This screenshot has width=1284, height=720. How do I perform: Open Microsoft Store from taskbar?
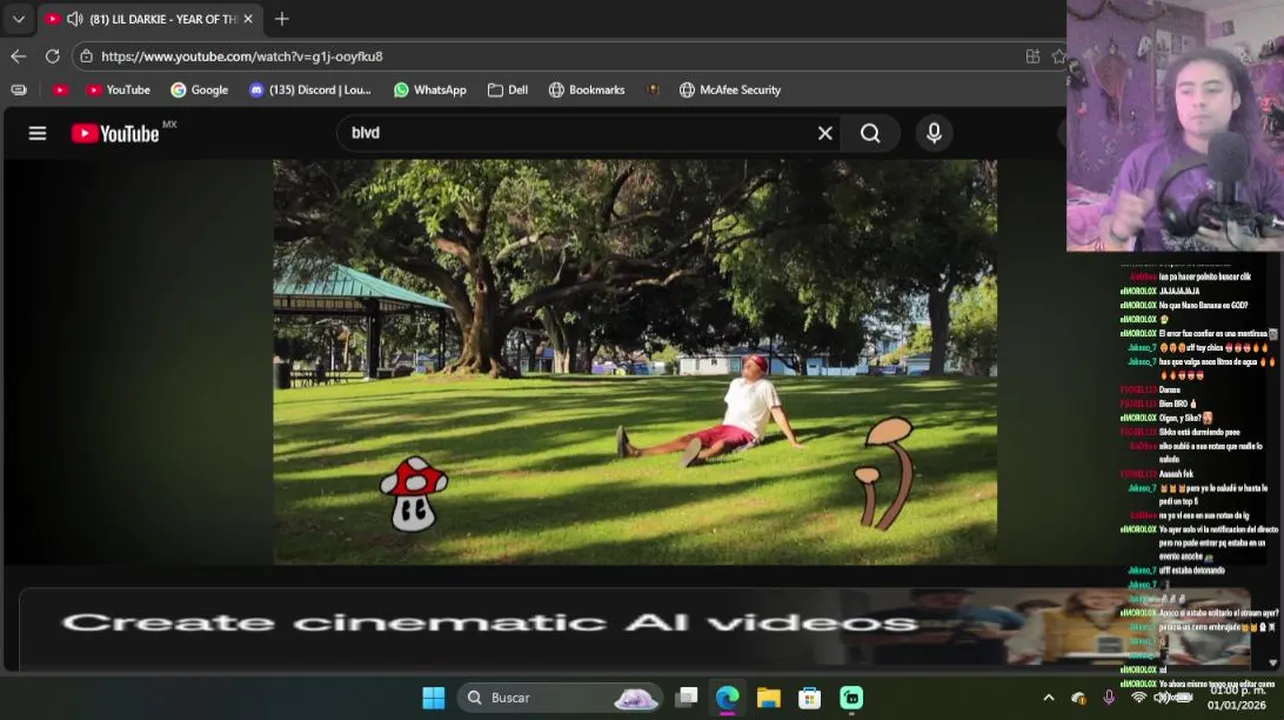[x=810, y=697]
